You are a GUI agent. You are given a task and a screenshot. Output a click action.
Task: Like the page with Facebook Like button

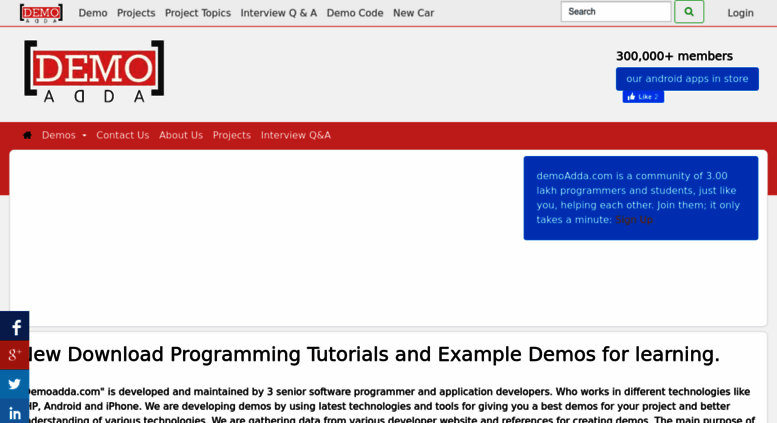click(643, 97)
